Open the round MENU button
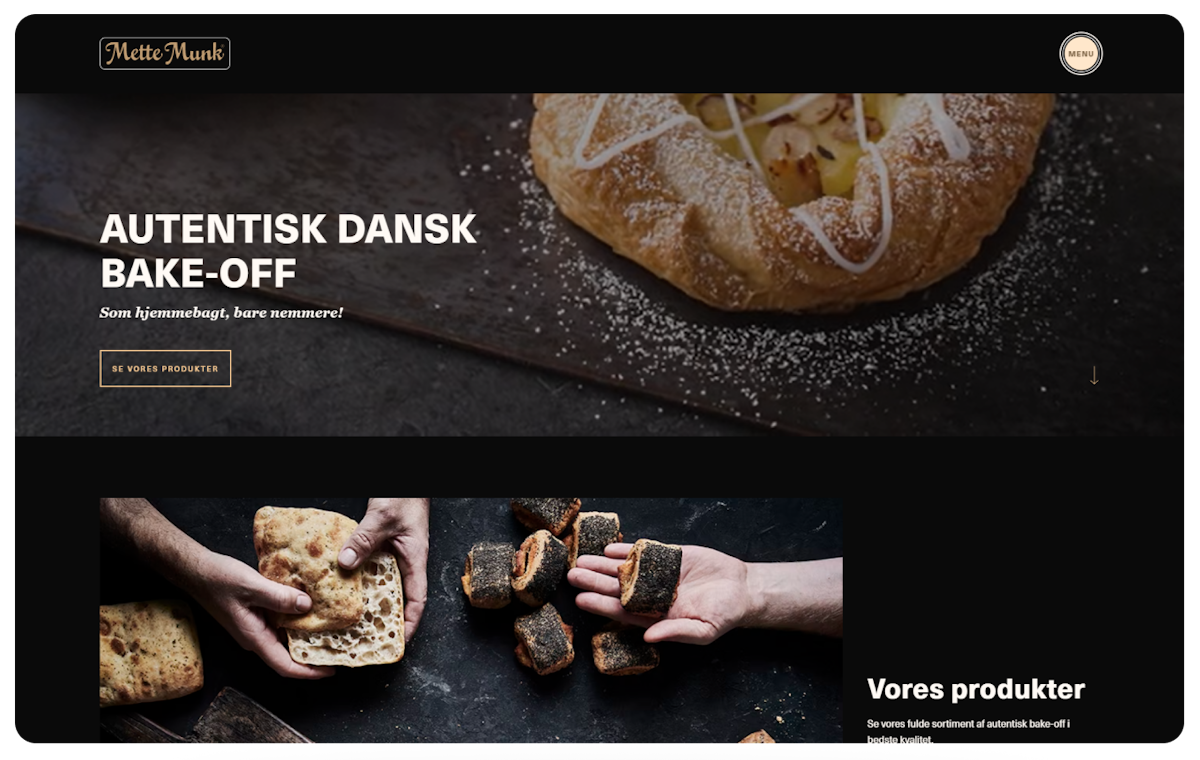The width and height of the screenshot is (1200, 760). coord(1081,54)
